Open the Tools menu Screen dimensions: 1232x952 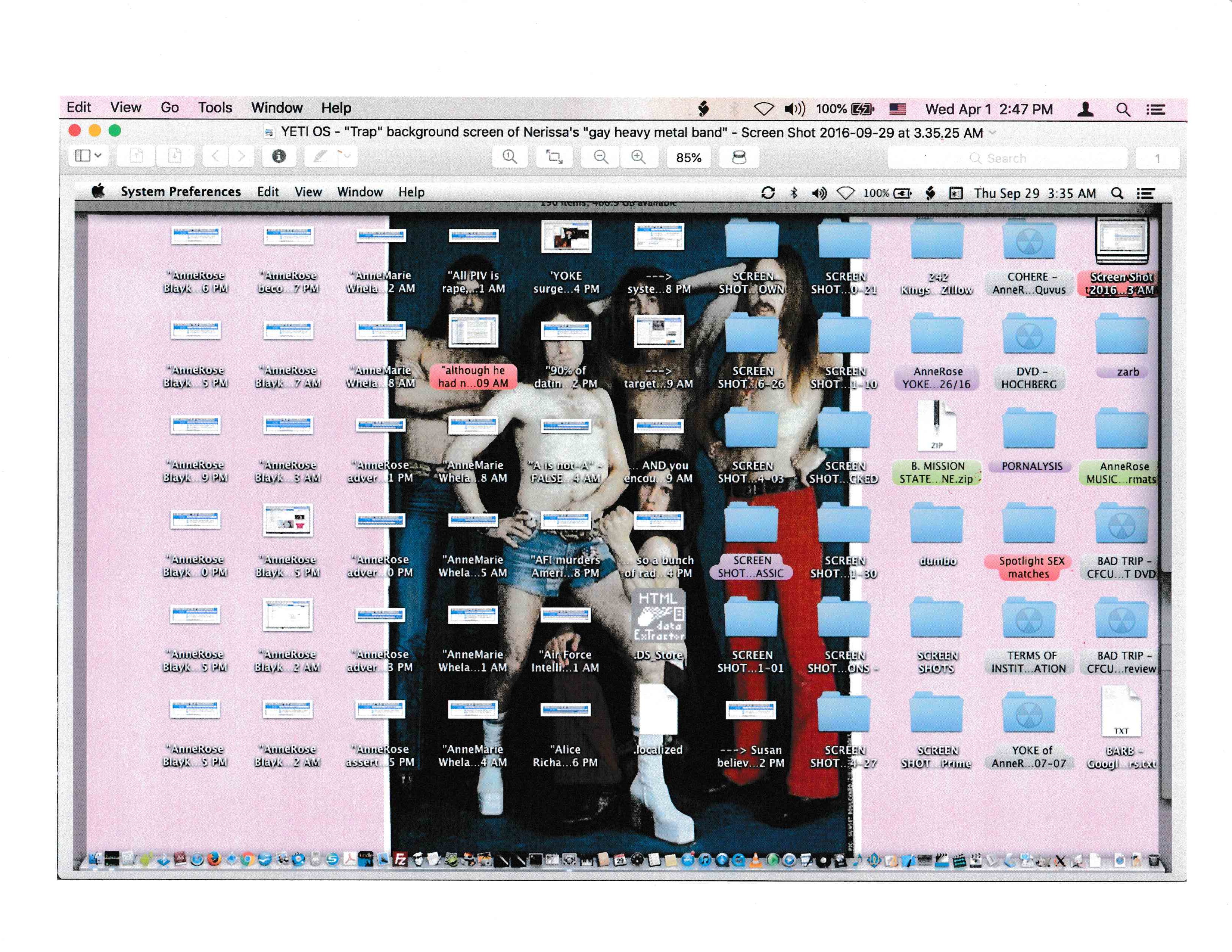[x=215, y=108]
